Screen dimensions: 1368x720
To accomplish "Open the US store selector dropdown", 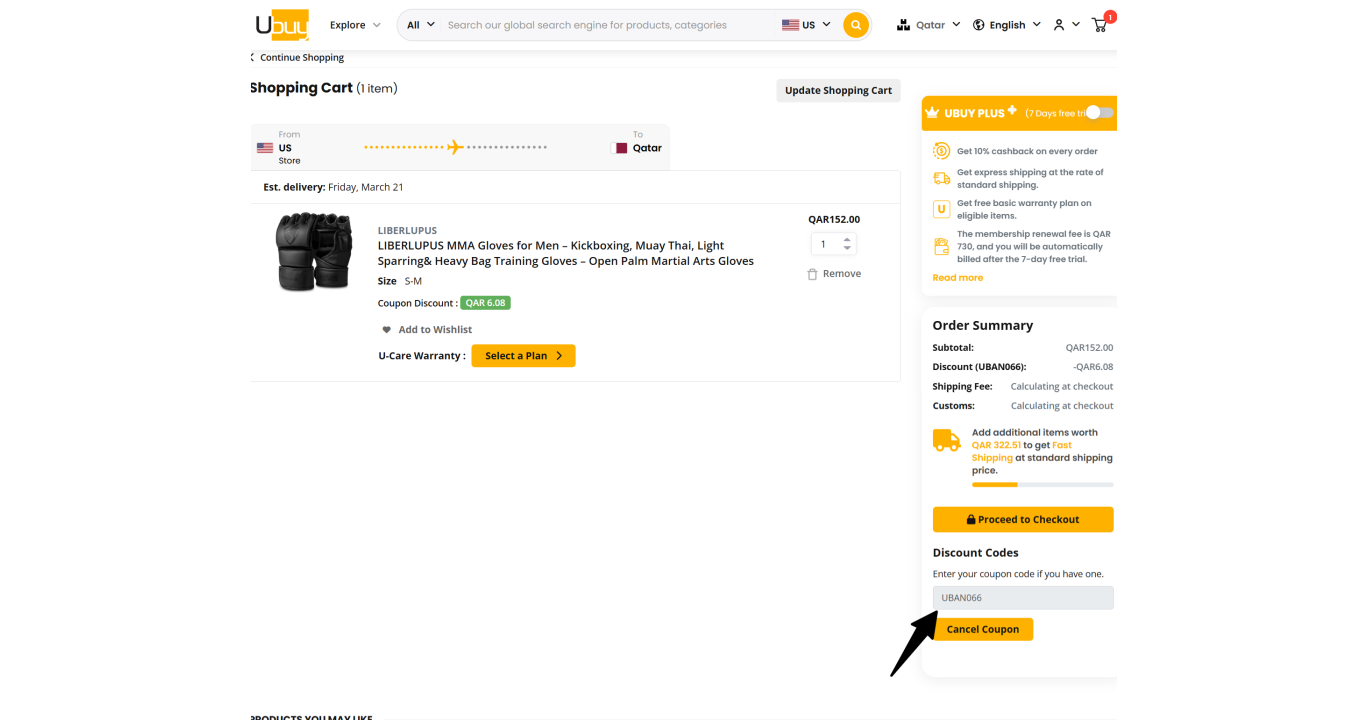I will click(806, 25).
